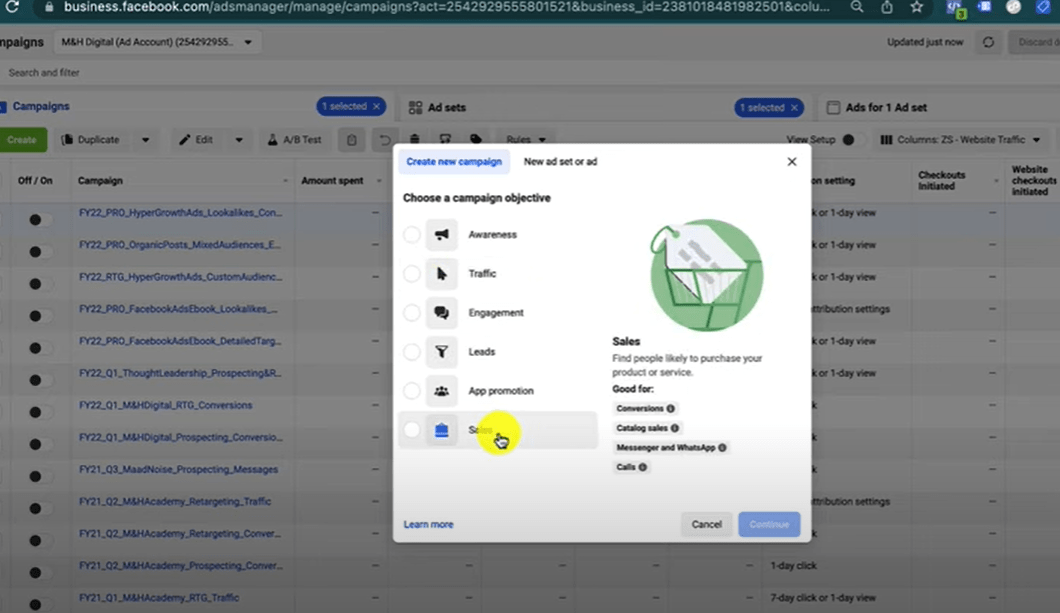Refresh ads data with circular arrow icon

click(x=988, y=42)
